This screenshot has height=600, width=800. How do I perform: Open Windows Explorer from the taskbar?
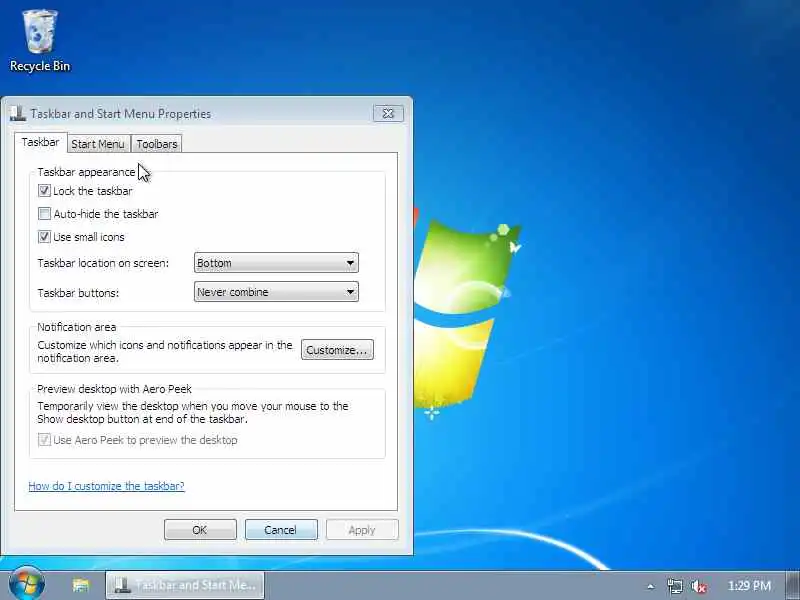(81, 585)
